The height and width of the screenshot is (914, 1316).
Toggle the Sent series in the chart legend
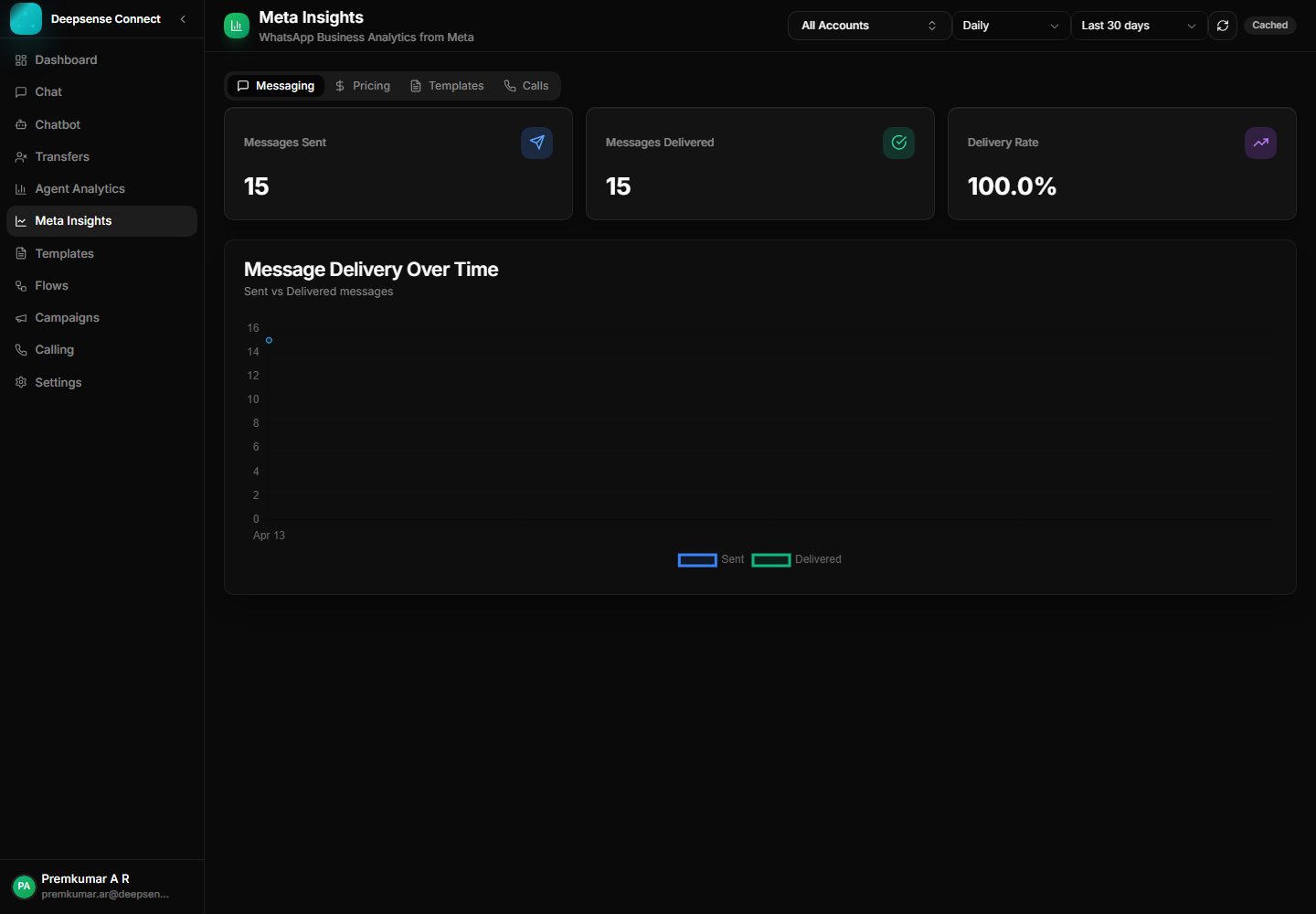tap(711, 559)
